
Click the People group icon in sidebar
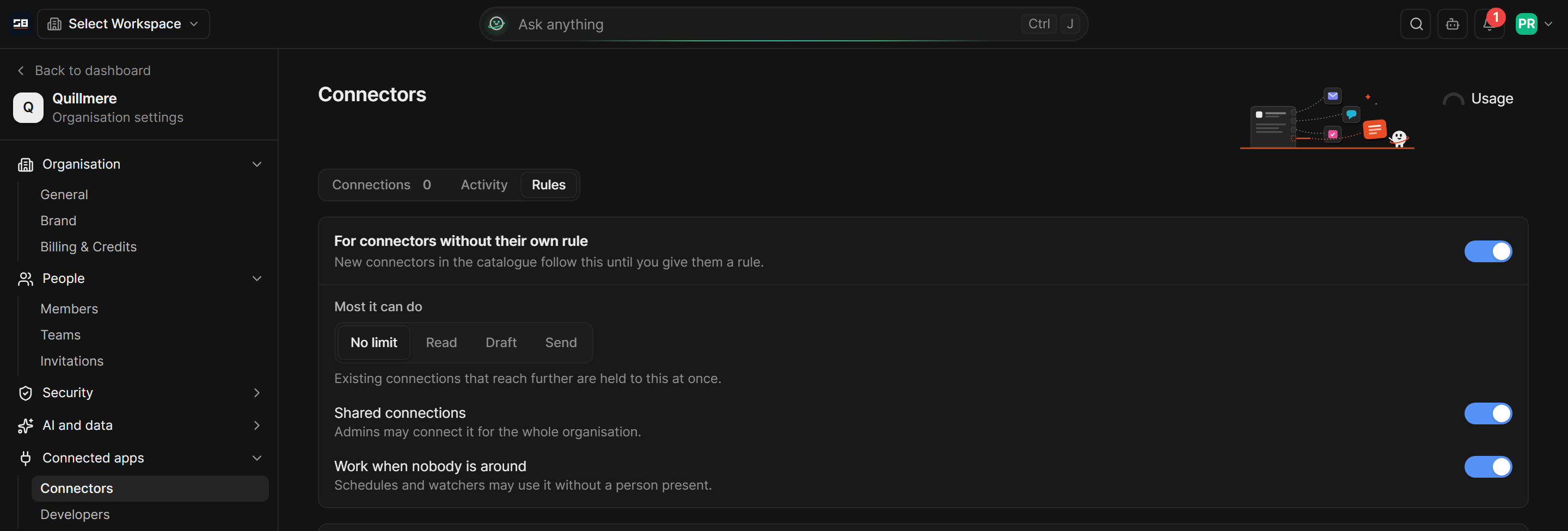[26, 279]
